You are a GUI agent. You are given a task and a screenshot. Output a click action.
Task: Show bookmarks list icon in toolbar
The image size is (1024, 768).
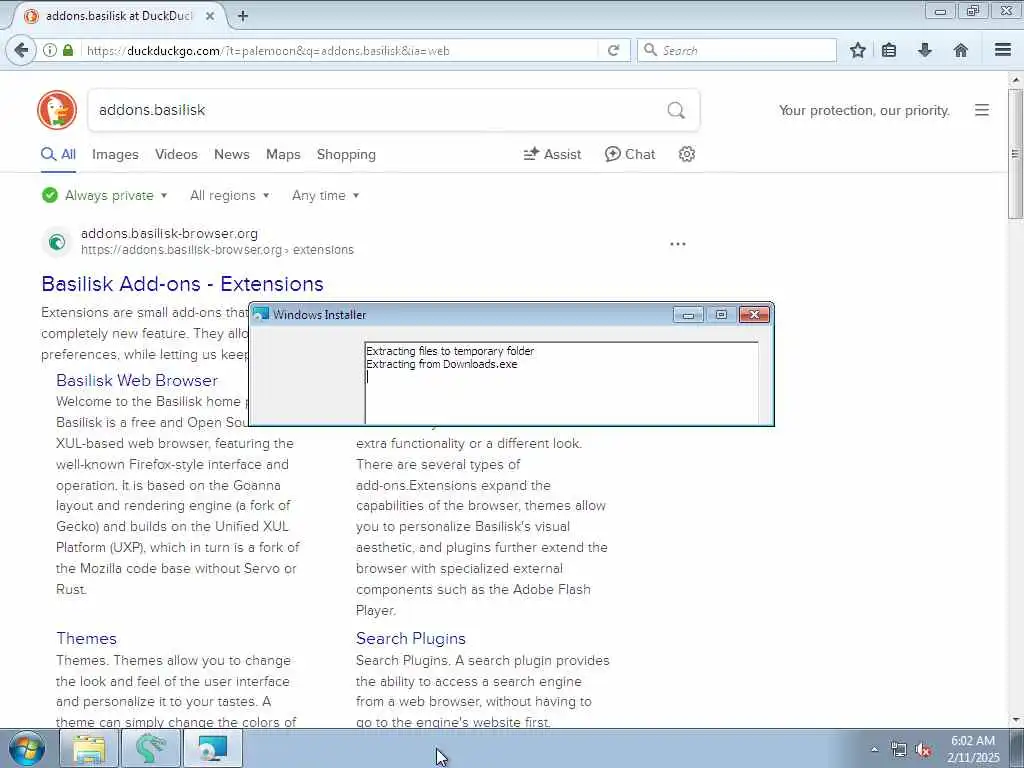(889, 50)
